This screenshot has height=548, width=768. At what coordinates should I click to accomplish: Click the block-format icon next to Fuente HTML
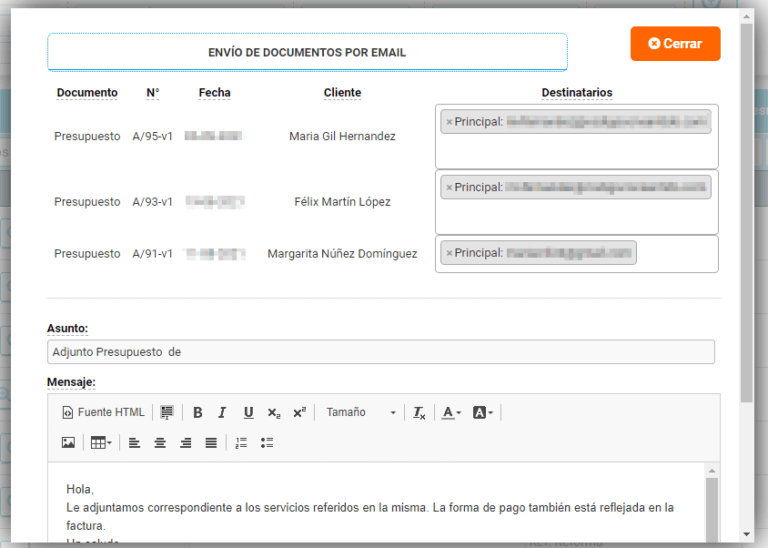click(167, 412)
